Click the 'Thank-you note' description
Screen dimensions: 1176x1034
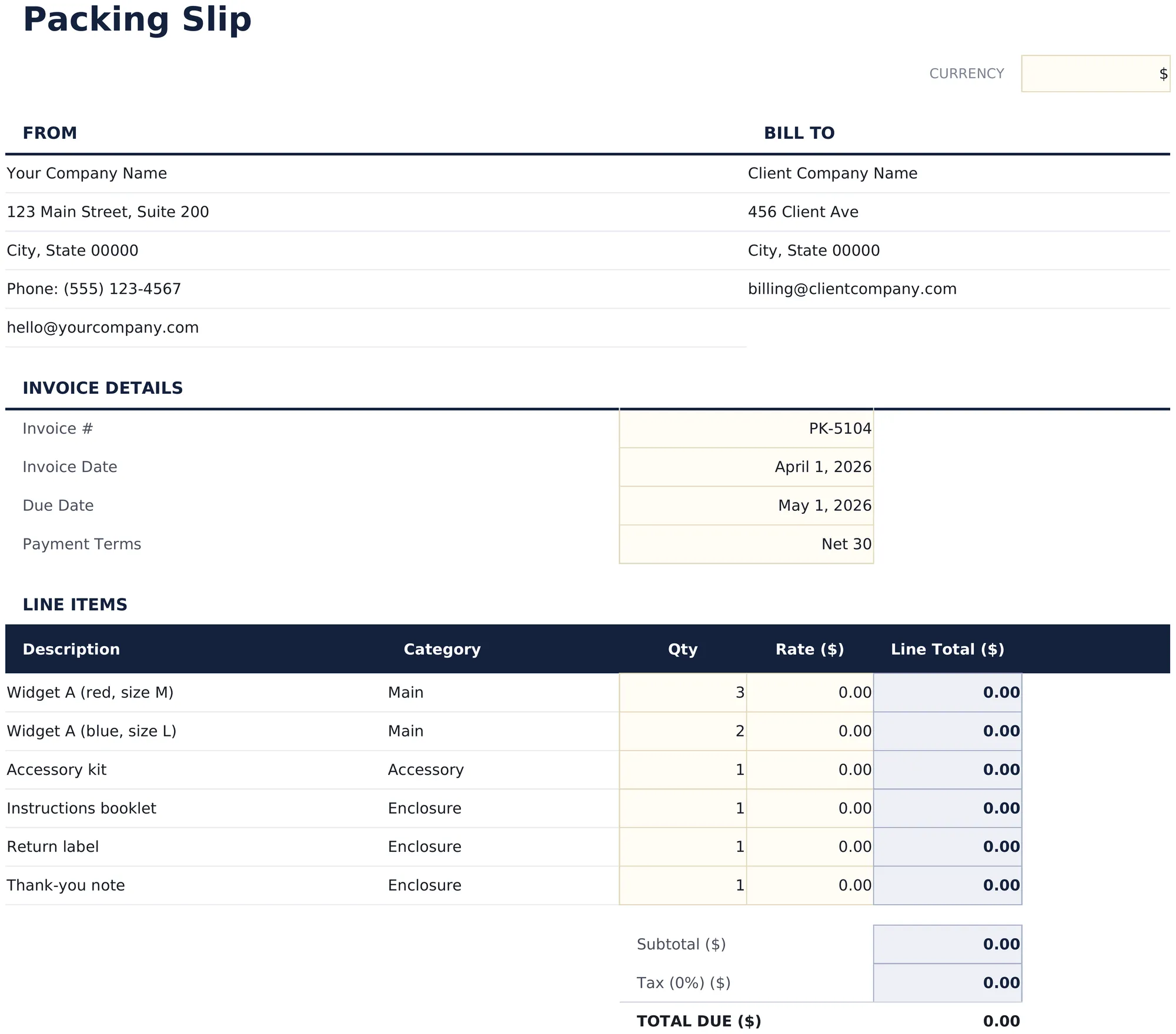click(x=65, y=885)
